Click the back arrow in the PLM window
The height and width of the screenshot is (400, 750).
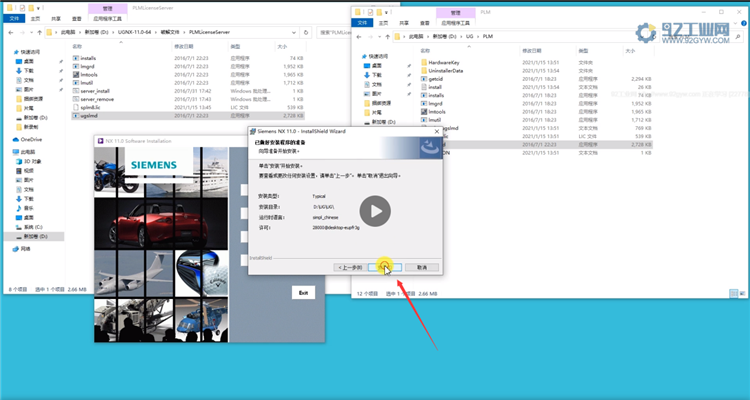tap(359, 36)
